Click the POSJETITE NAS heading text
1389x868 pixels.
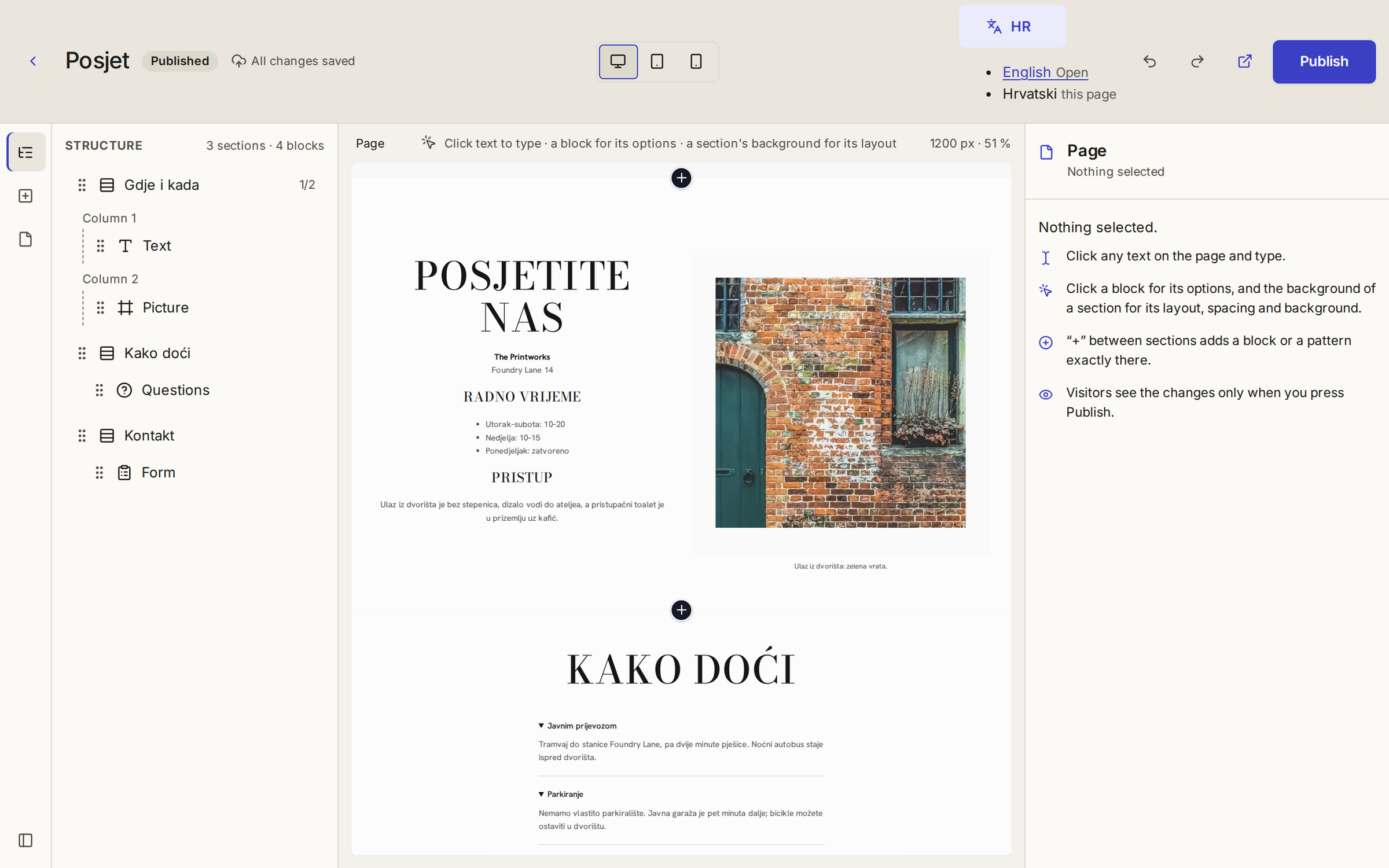(x=522, y=296)
